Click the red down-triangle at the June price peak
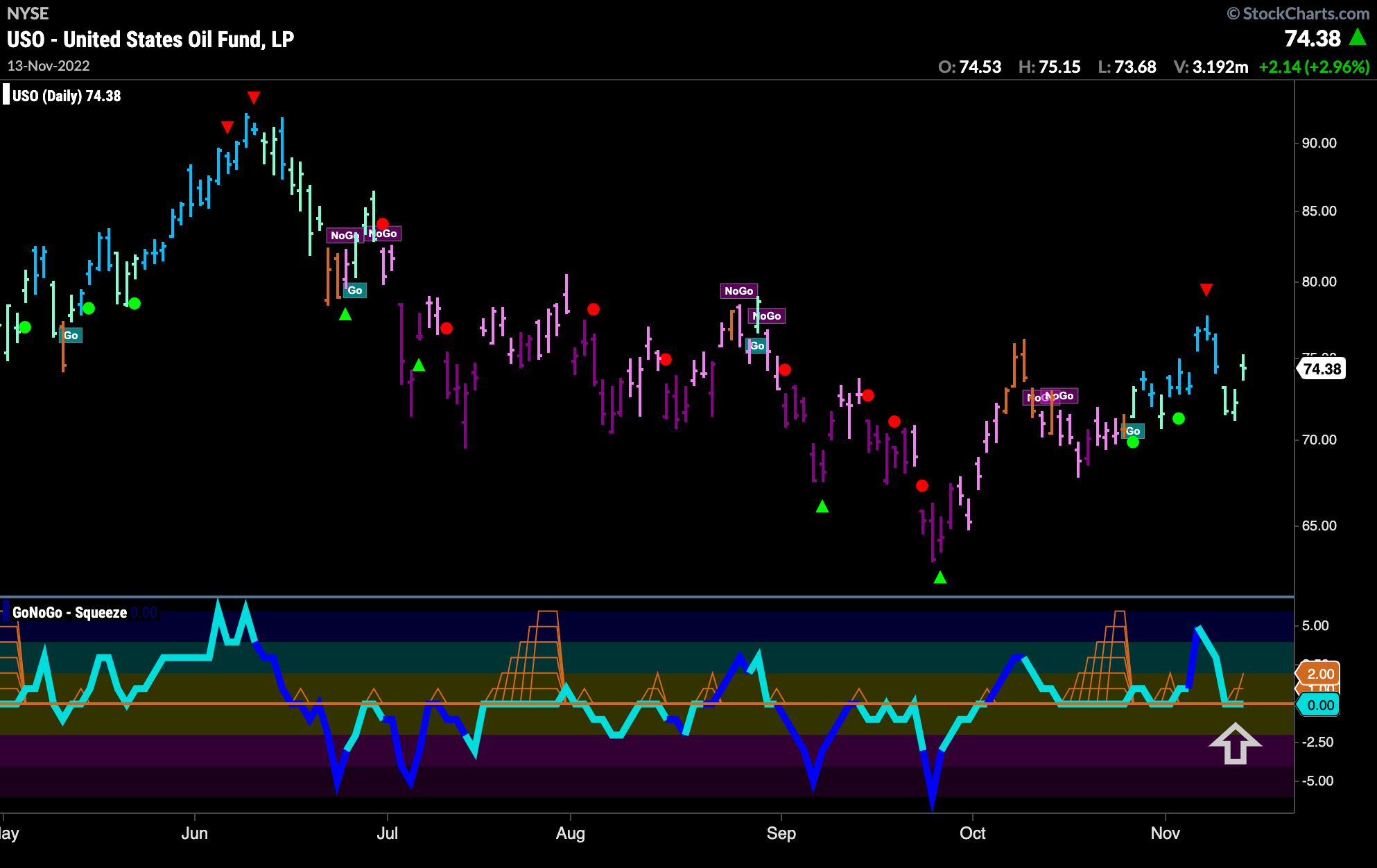Viewport: 1377px width, 868px height. [x=254, y=97]
